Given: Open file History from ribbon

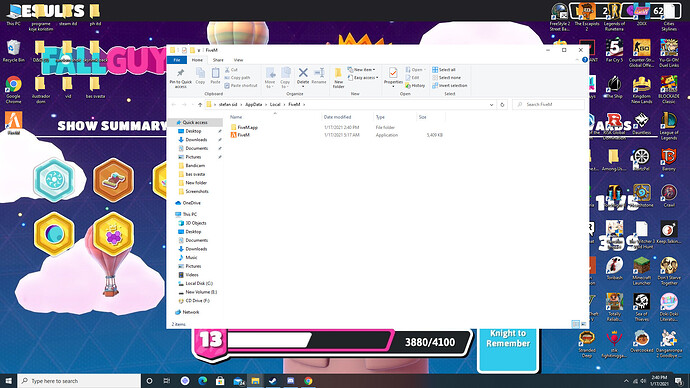Looking at the screenshot, I should pyautogui.click(x=415, y=85).
